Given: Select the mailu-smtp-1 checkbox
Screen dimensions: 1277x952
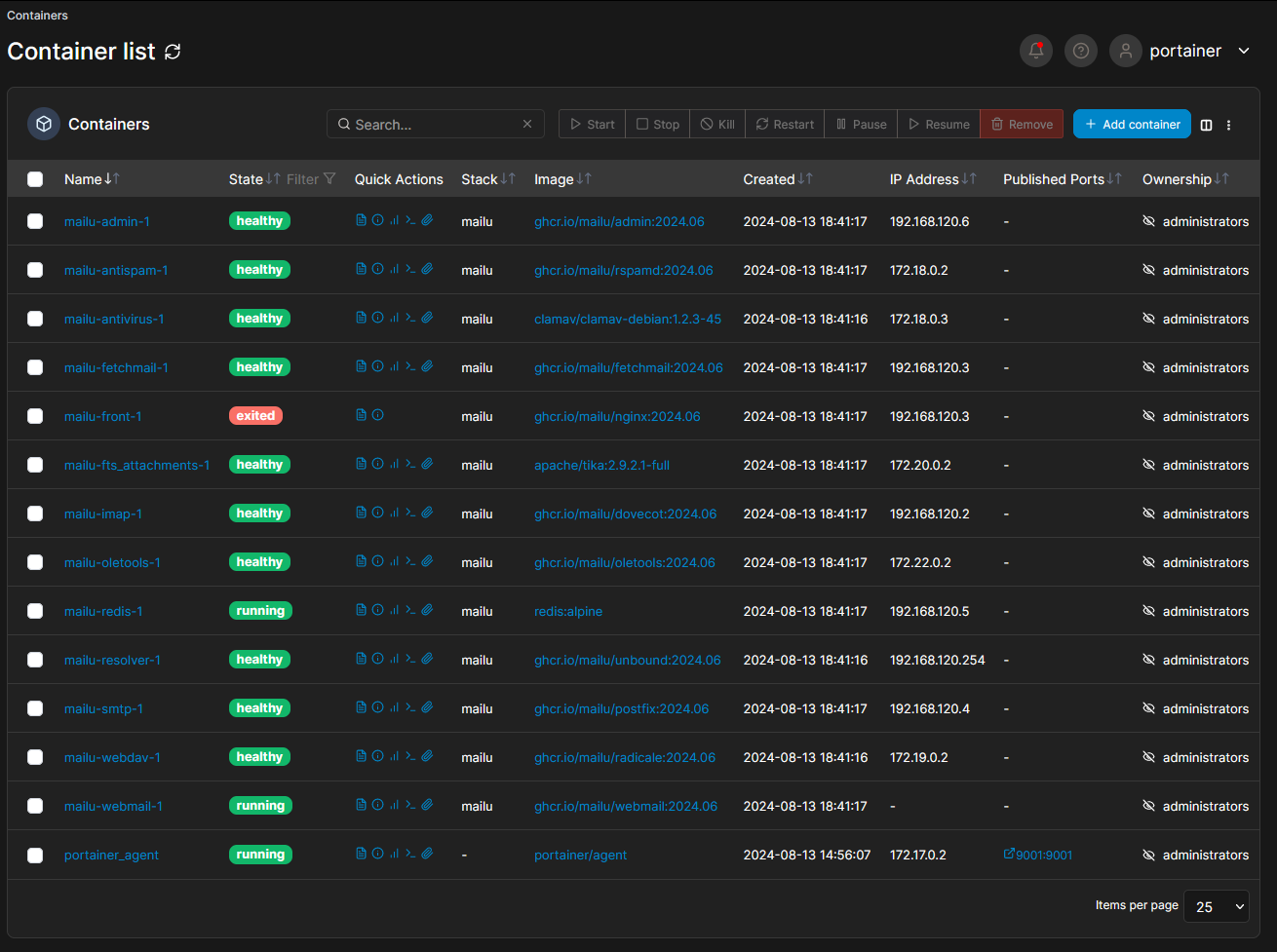Looking at the screenshot, I should click(35, 708).
